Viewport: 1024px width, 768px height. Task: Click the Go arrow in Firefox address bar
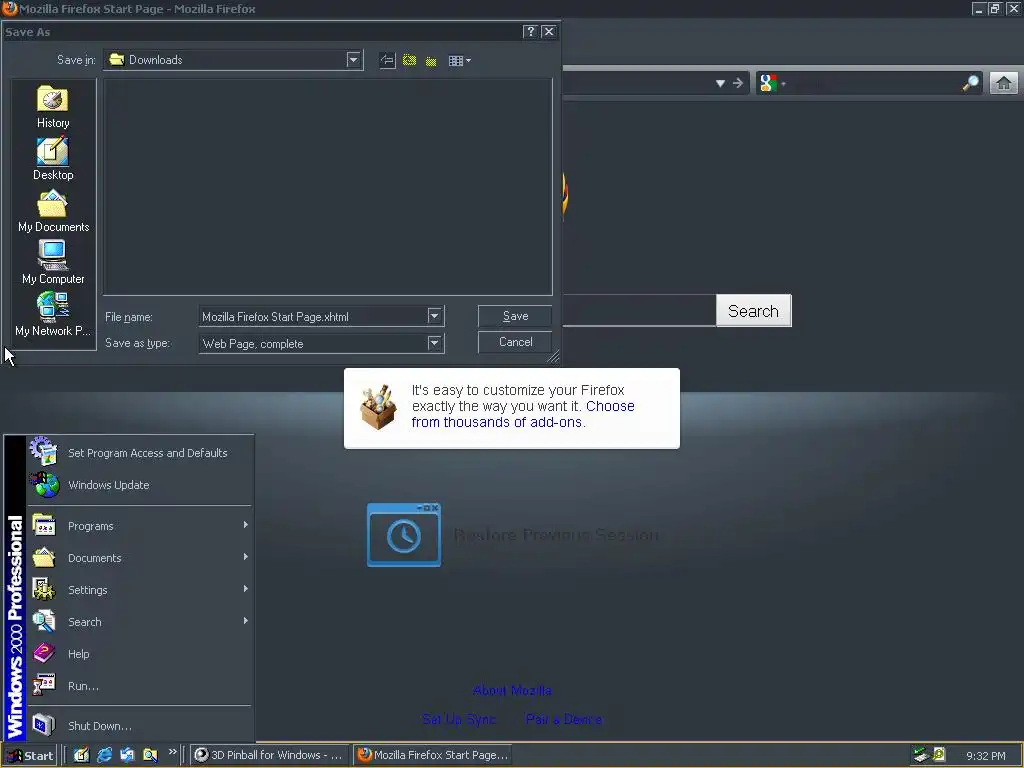(738, 83)
